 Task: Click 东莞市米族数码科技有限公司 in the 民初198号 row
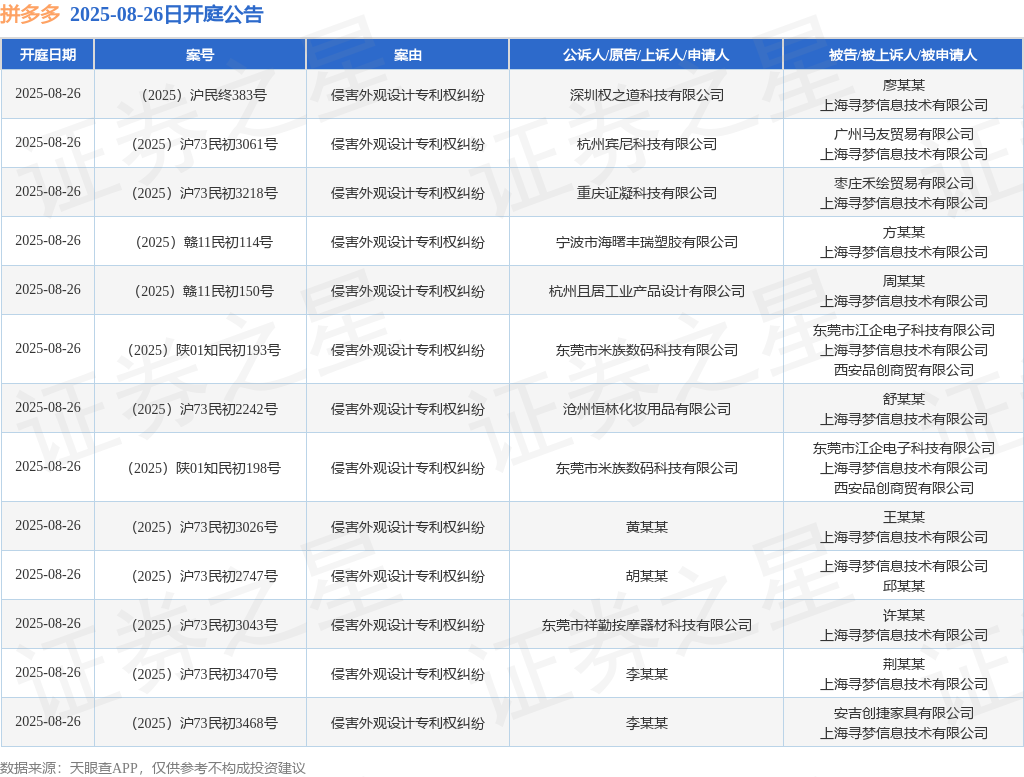click(x=647, y=468)
